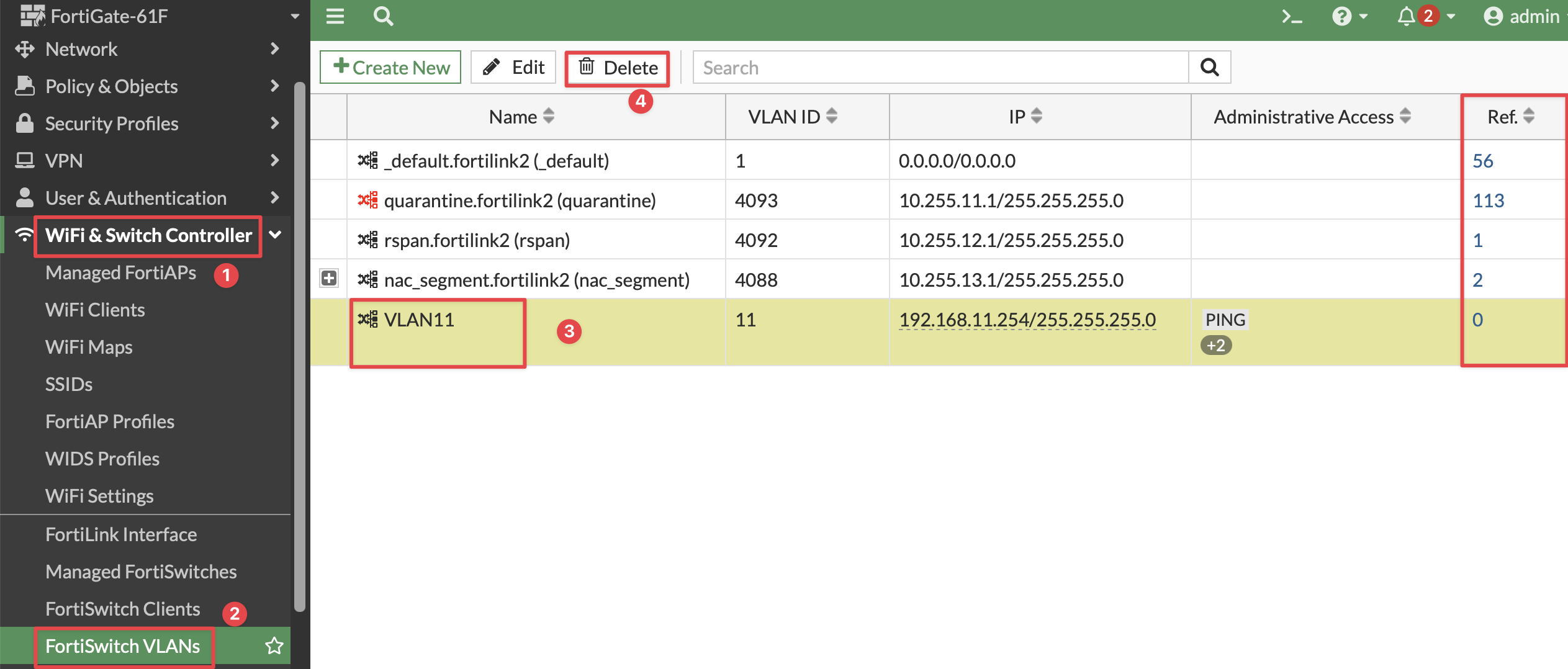
Task: Click the search magnifier button beside Search
Action: coord(1210,67)
